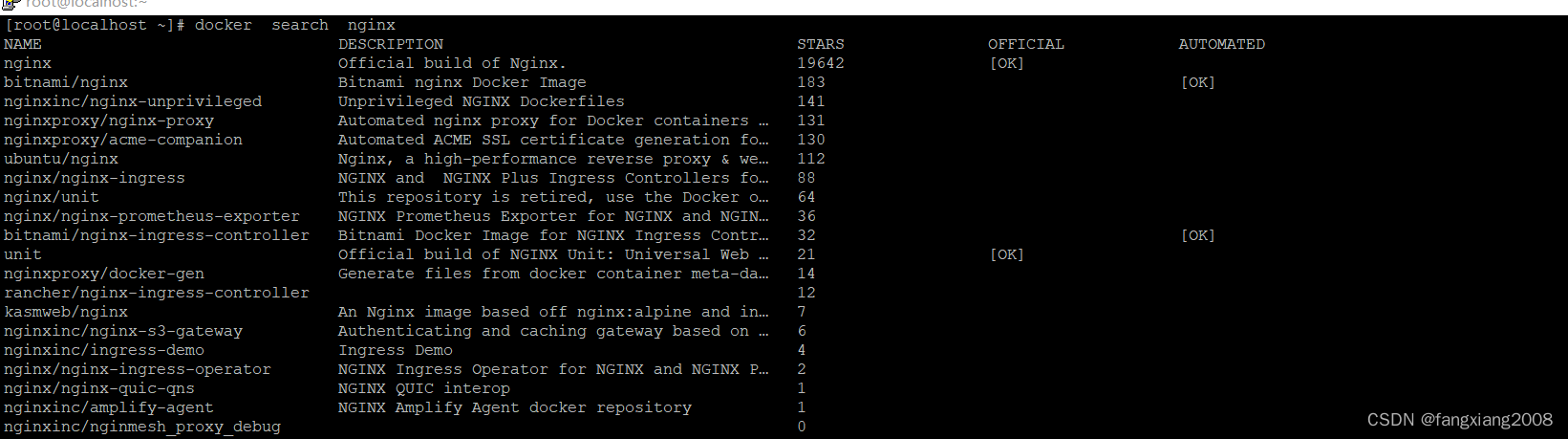Select nginxinc/nginmesh_proxy_debug in the last row
The height and width of the screenshot is (439, 1568).
tap(142, 427)
